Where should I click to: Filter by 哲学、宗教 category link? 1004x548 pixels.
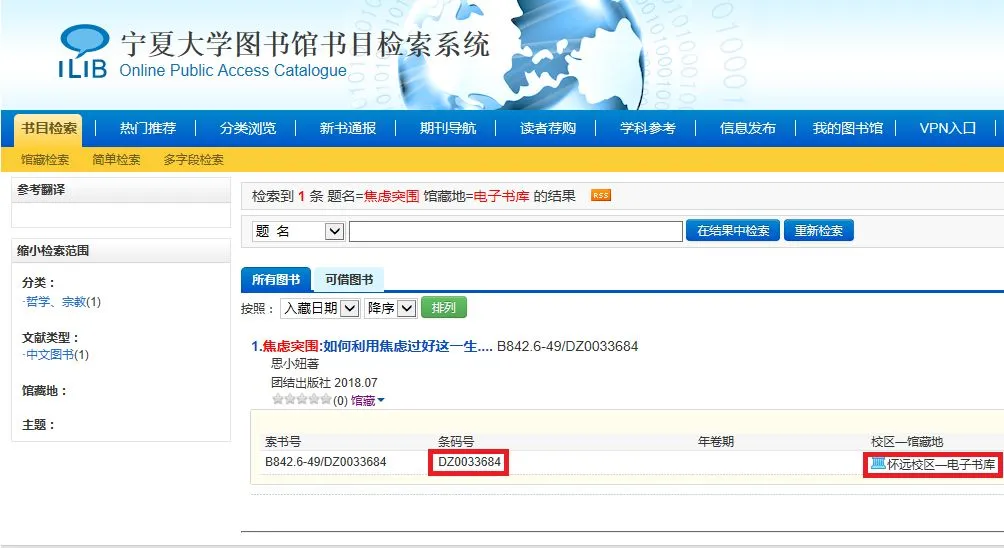pyautogui.click(x=54, y=302)
